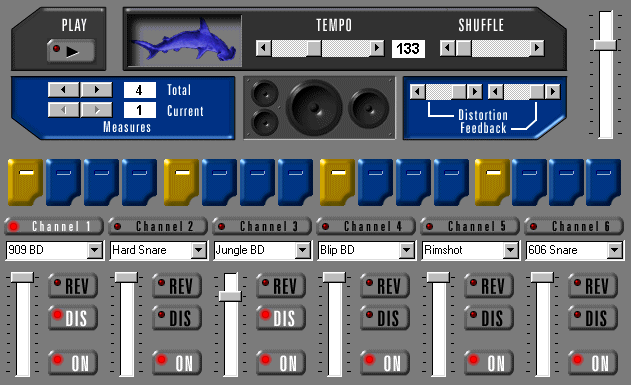Increase distortion with the right arrow
The height and width of the screenshot is (385, 631).
coord(474,92)
